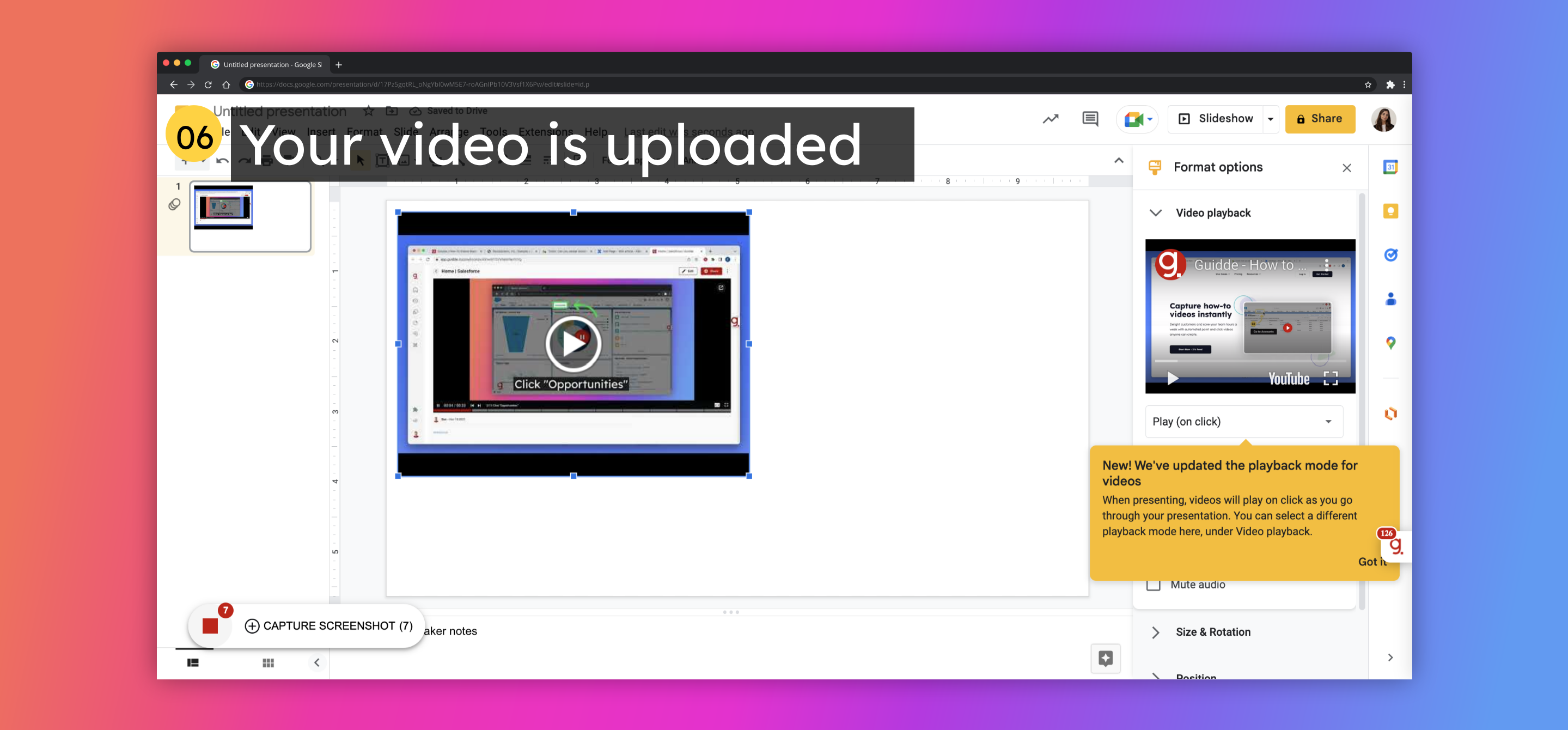The height and width of the screenshot is (730, 1568).
Task: Open the comment history icon
Action: point(1090,119)
